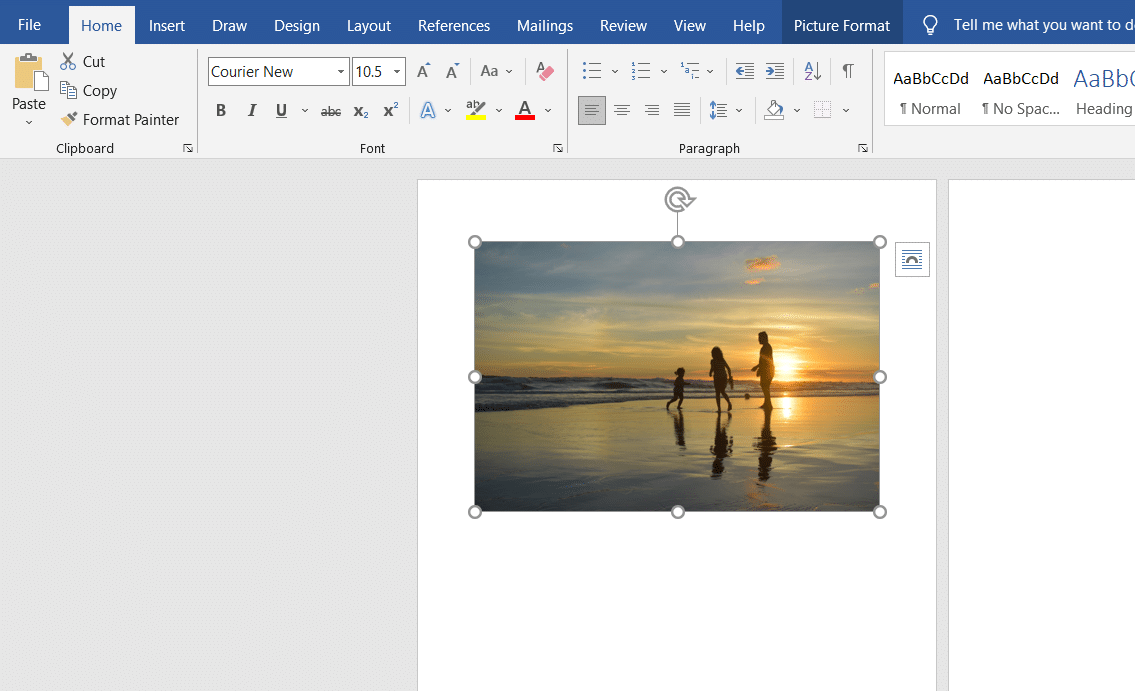Apply subscript formatting
The height and width of the screenshot is (691, 1135).
pyautogui.click(x=360, y=111)
